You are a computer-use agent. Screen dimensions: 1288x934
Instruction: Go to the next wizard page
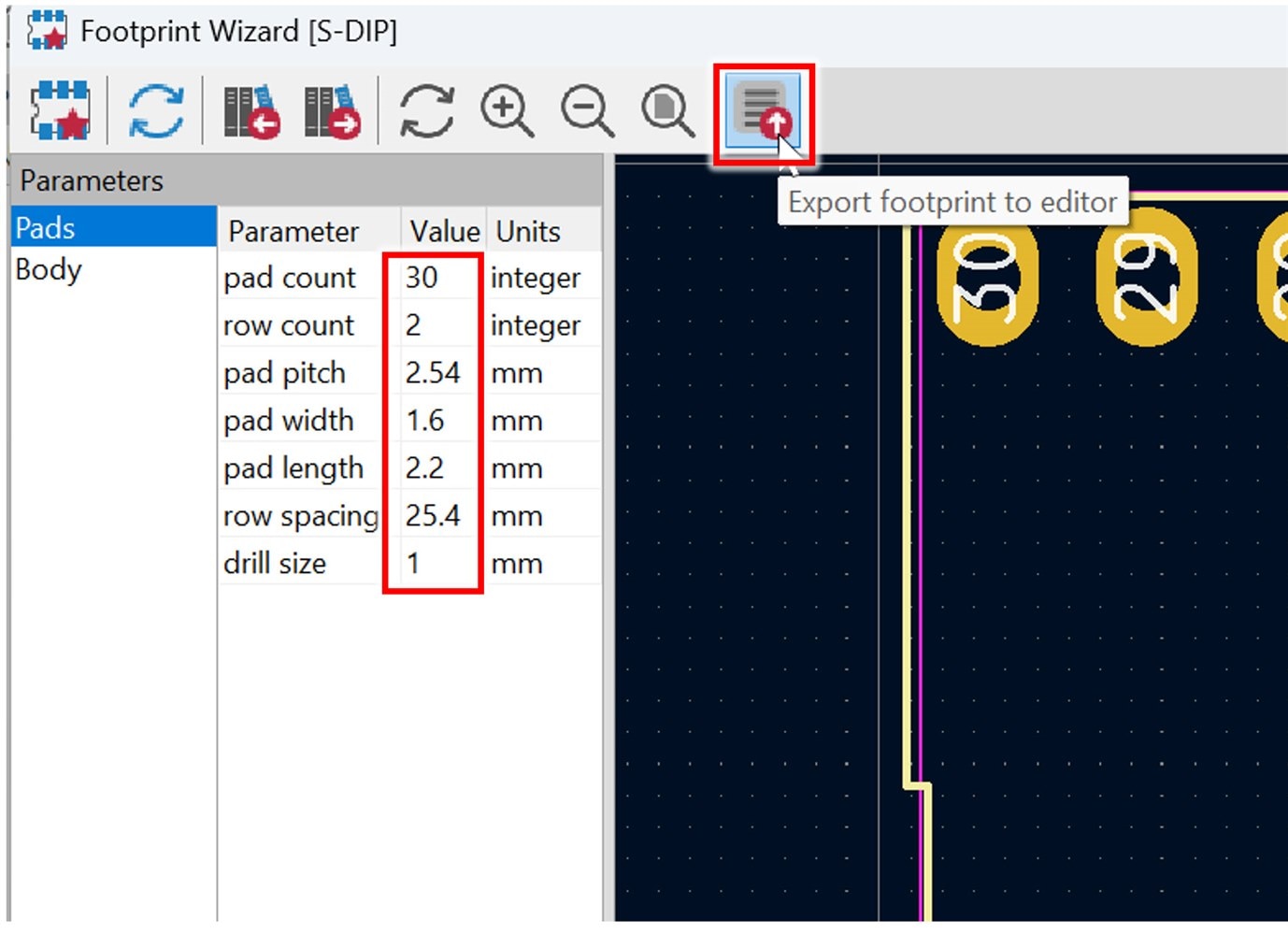pos(332,111)
